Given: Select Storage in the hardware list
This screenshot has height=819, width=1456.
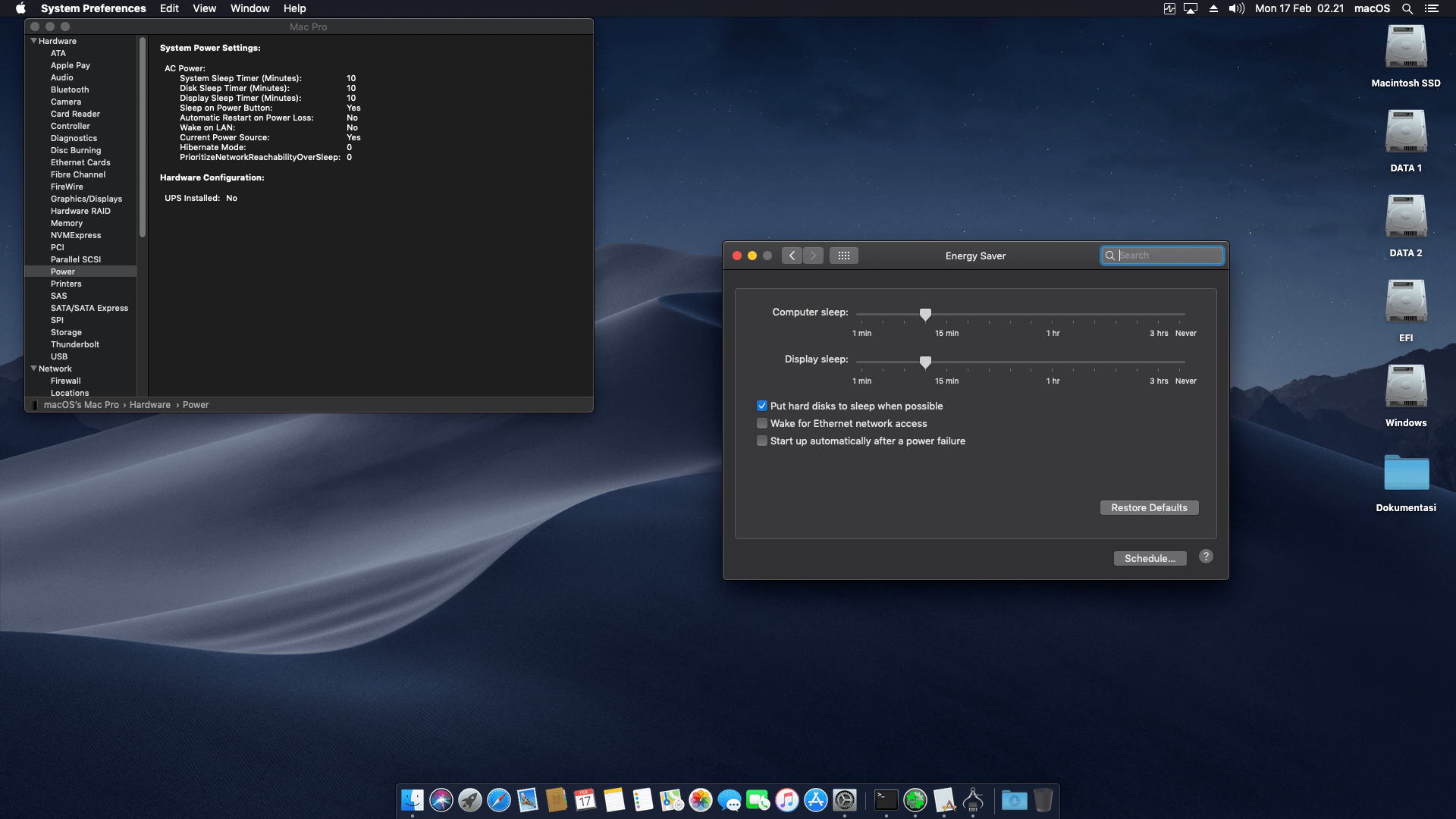Looking at the screenshot, I should pyautogui.click(x=66, y=332).
